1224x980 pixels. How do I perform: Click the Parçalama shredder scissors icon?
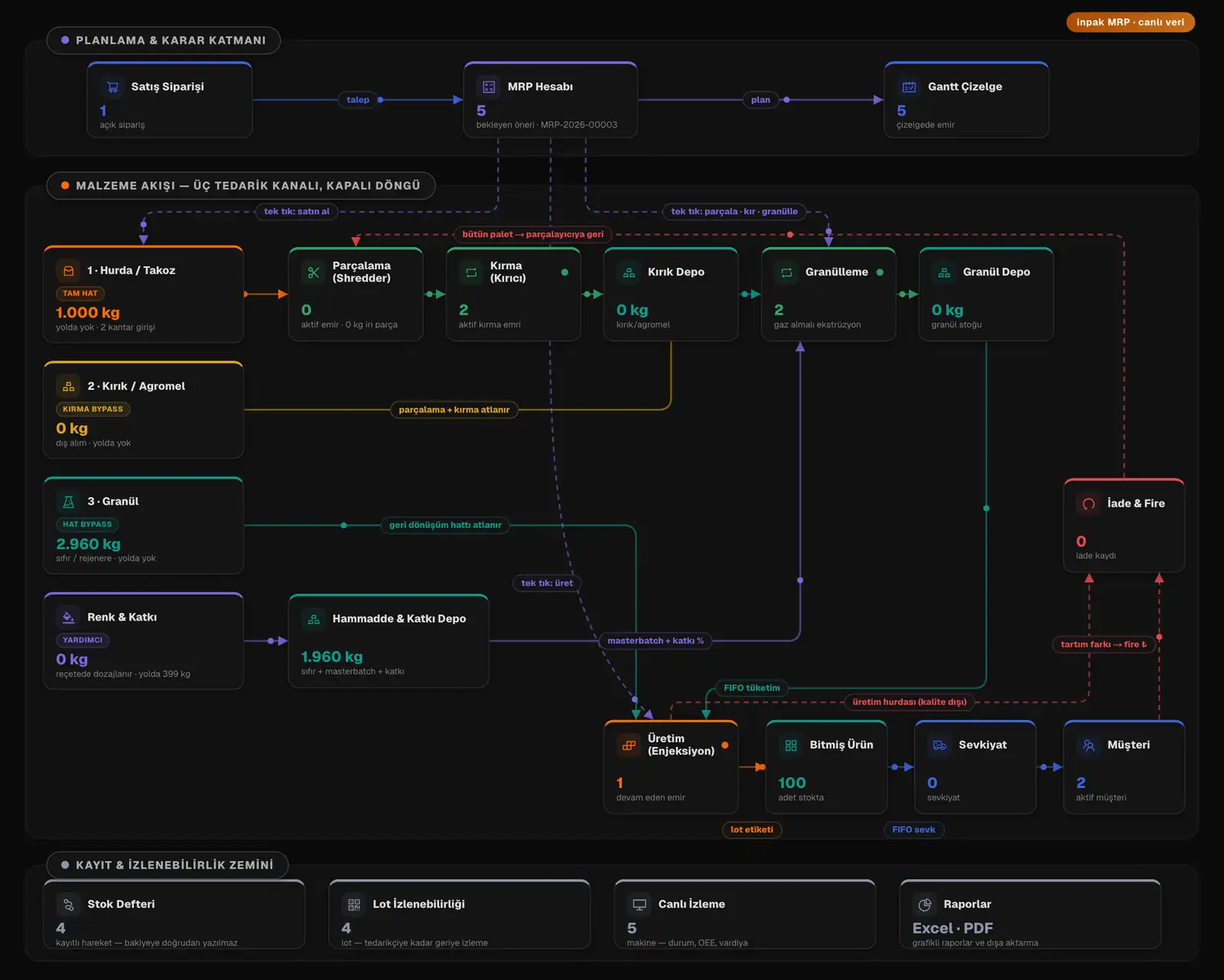[x=314, y=272]
